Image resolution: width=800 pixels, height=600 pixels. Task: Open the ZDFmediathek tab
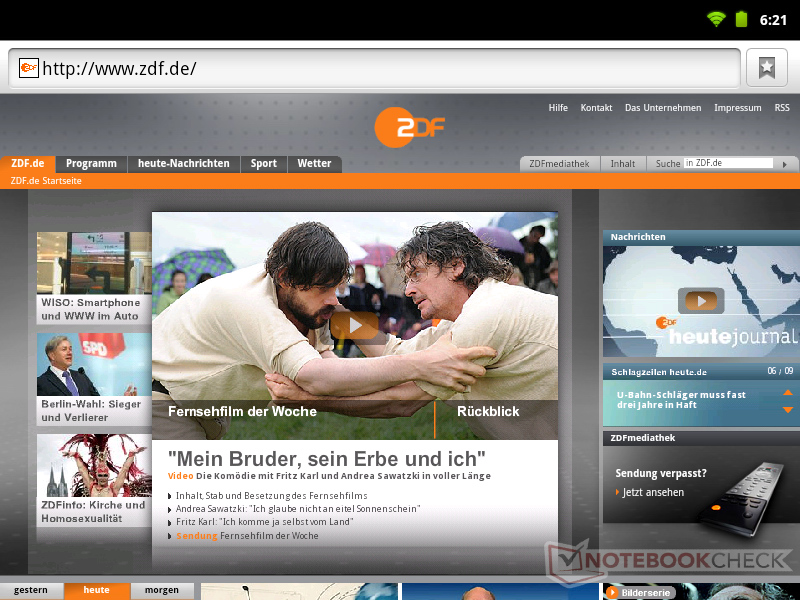[559, 164]
